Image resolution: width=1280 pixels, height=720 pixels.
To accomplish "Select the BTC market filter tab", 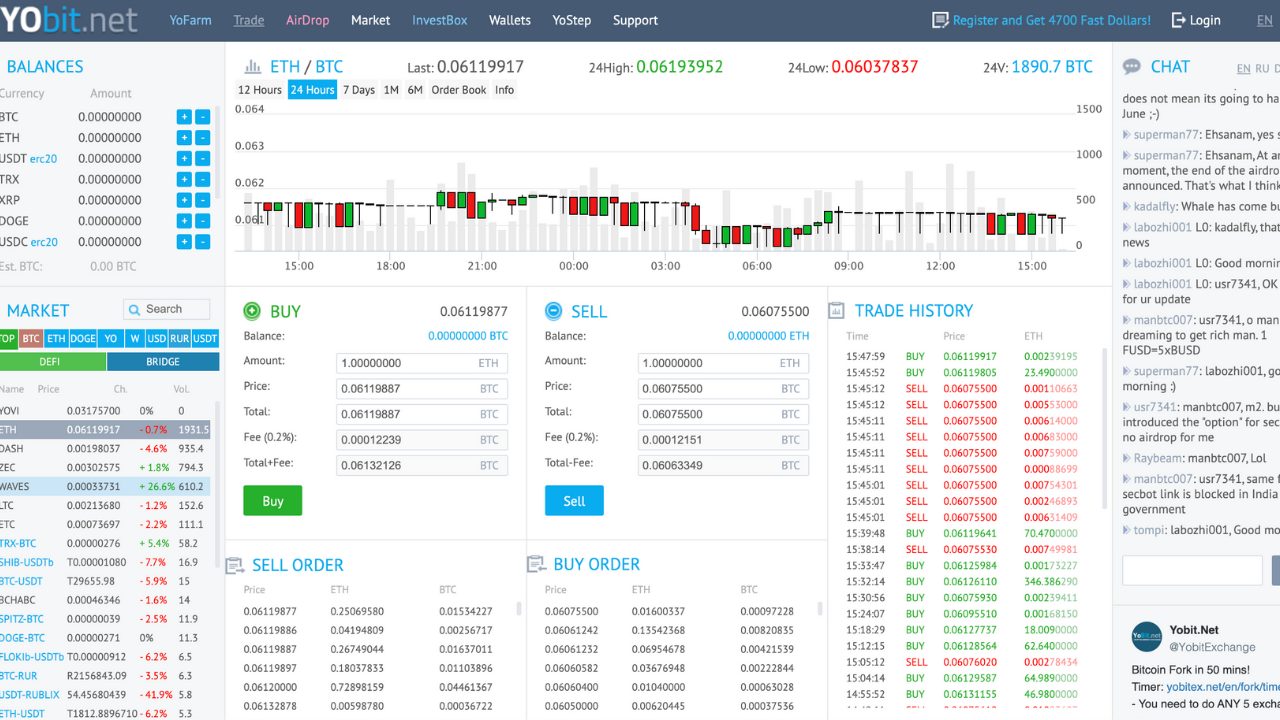I will coord(31,339).
